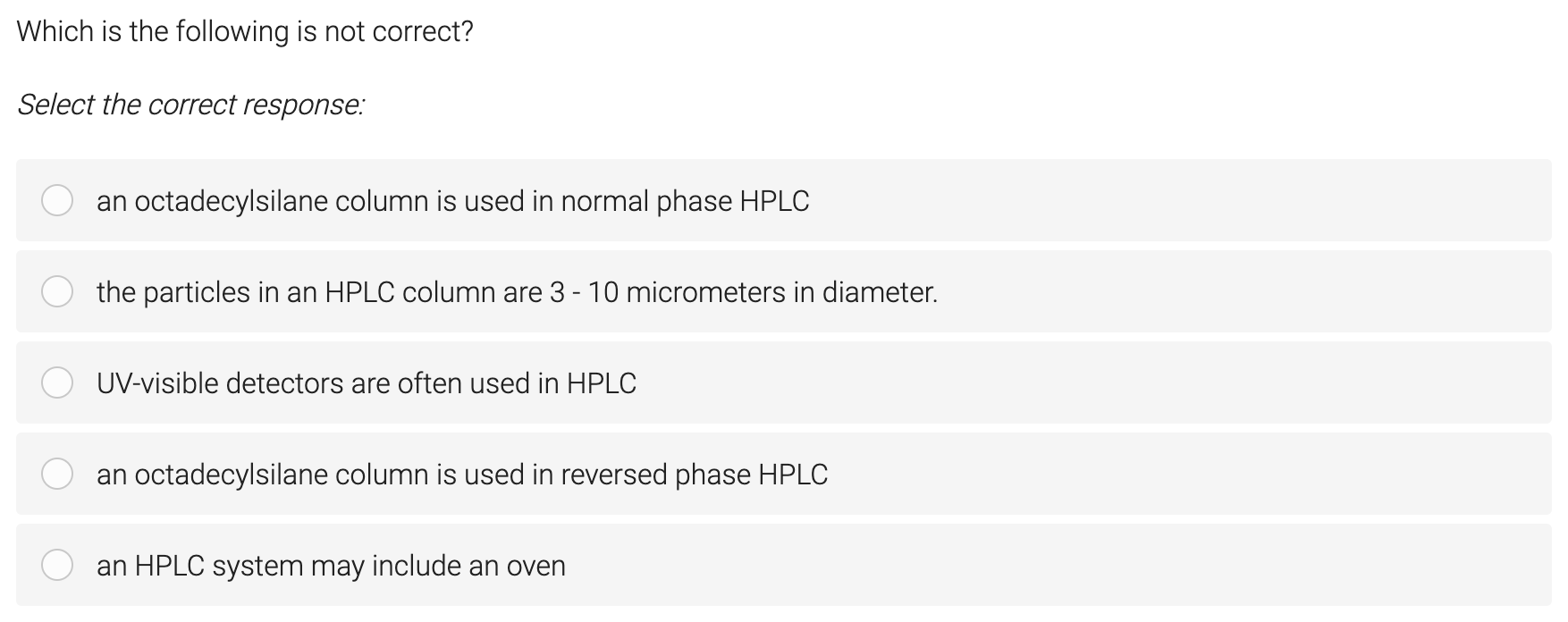Viewport: 1568px width, 622px height.
Task: Select the radio button for the oven option
Action: coord(57,565)
